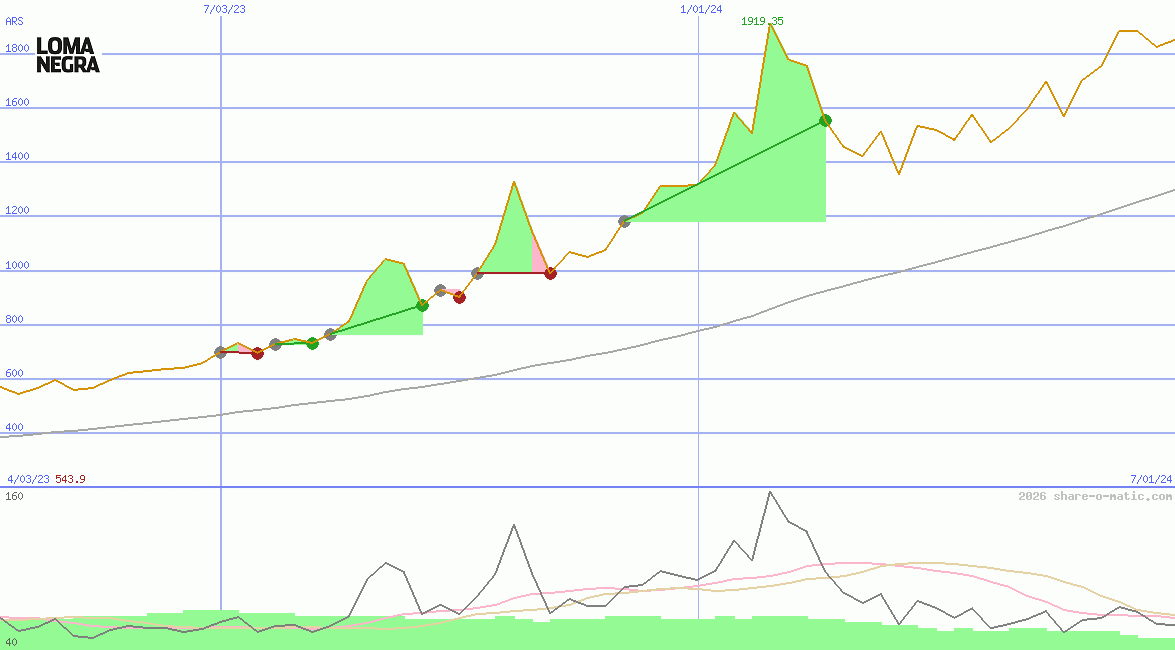Click the 7/01/24 end date label
The height and width of the screenshot is (650, 1175).
click(1151, 479)
